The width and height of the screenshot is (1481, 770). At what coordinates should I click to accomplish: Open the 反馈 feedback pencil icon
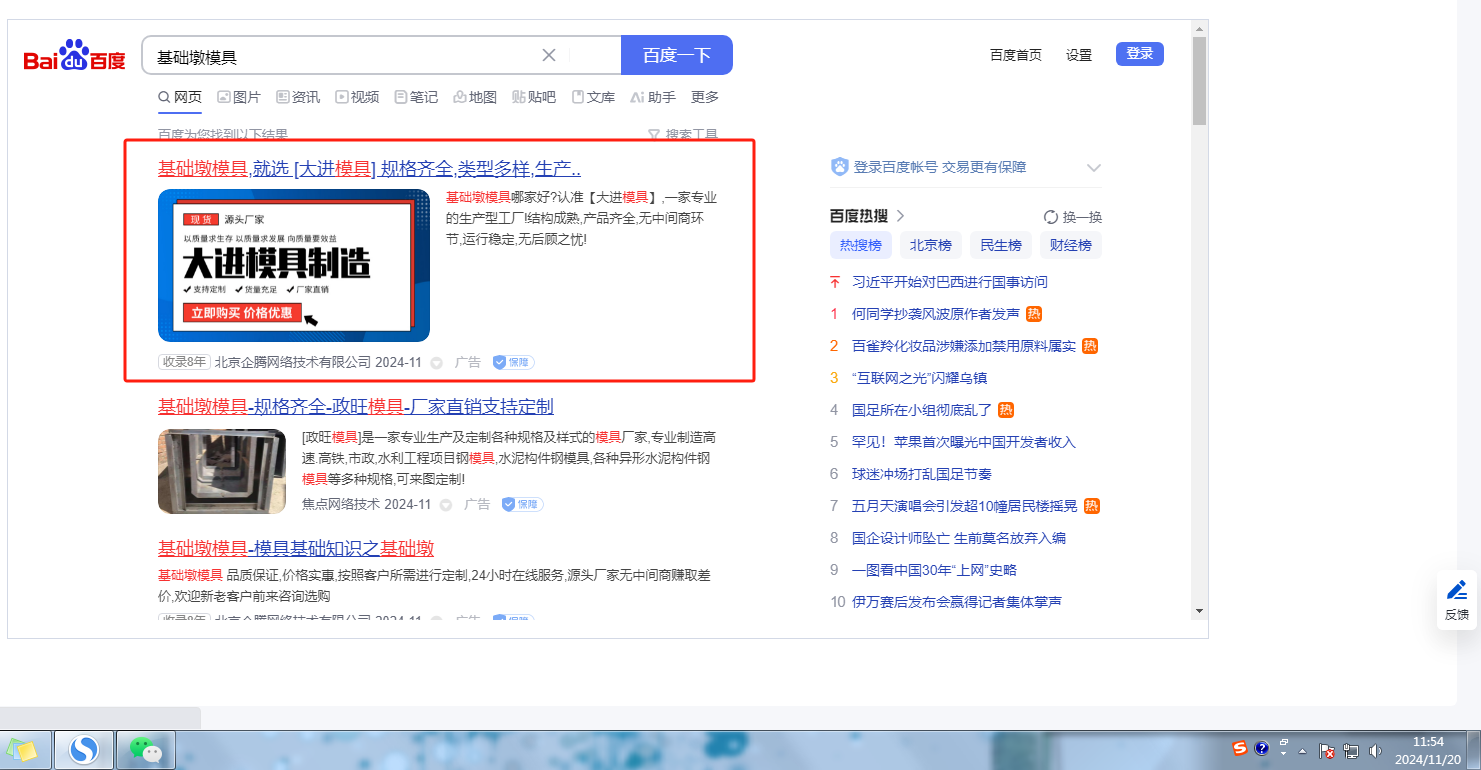1457,590
